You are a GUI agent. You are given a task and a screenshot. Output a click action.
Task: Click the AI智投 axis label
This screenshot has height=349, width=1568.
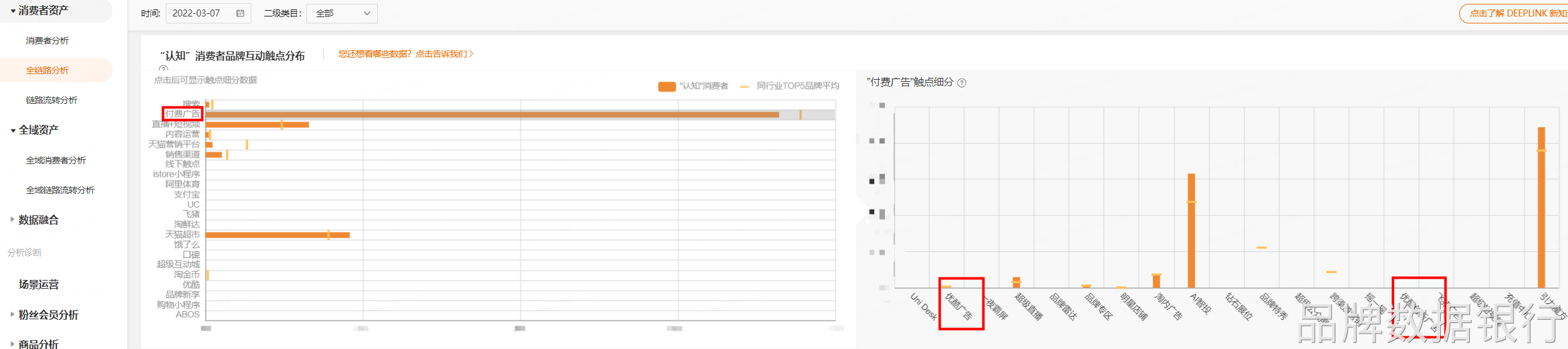tap(1200, 304)
